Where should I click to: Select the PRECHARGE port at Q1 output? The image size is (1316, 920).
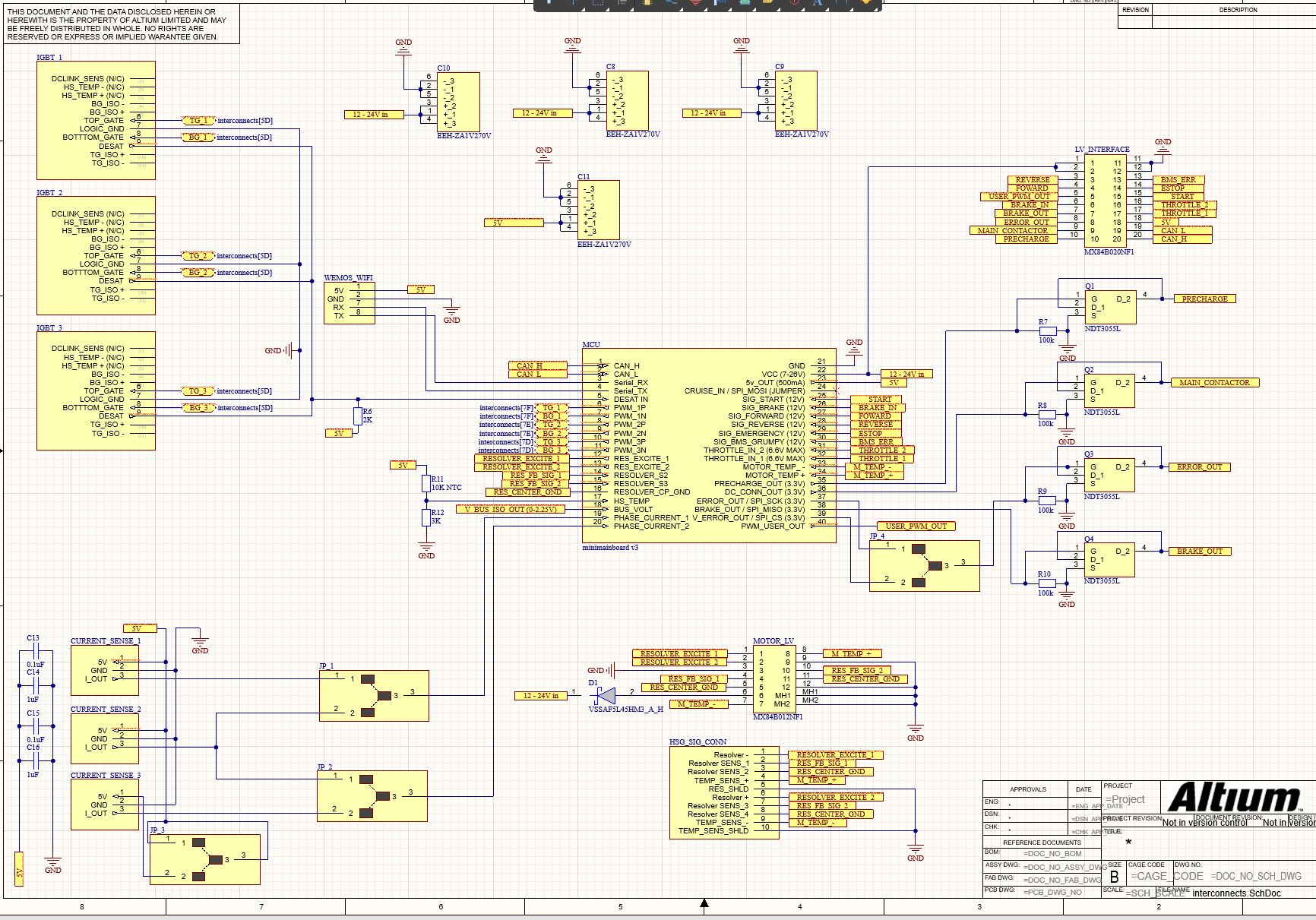coord(1204,299)
